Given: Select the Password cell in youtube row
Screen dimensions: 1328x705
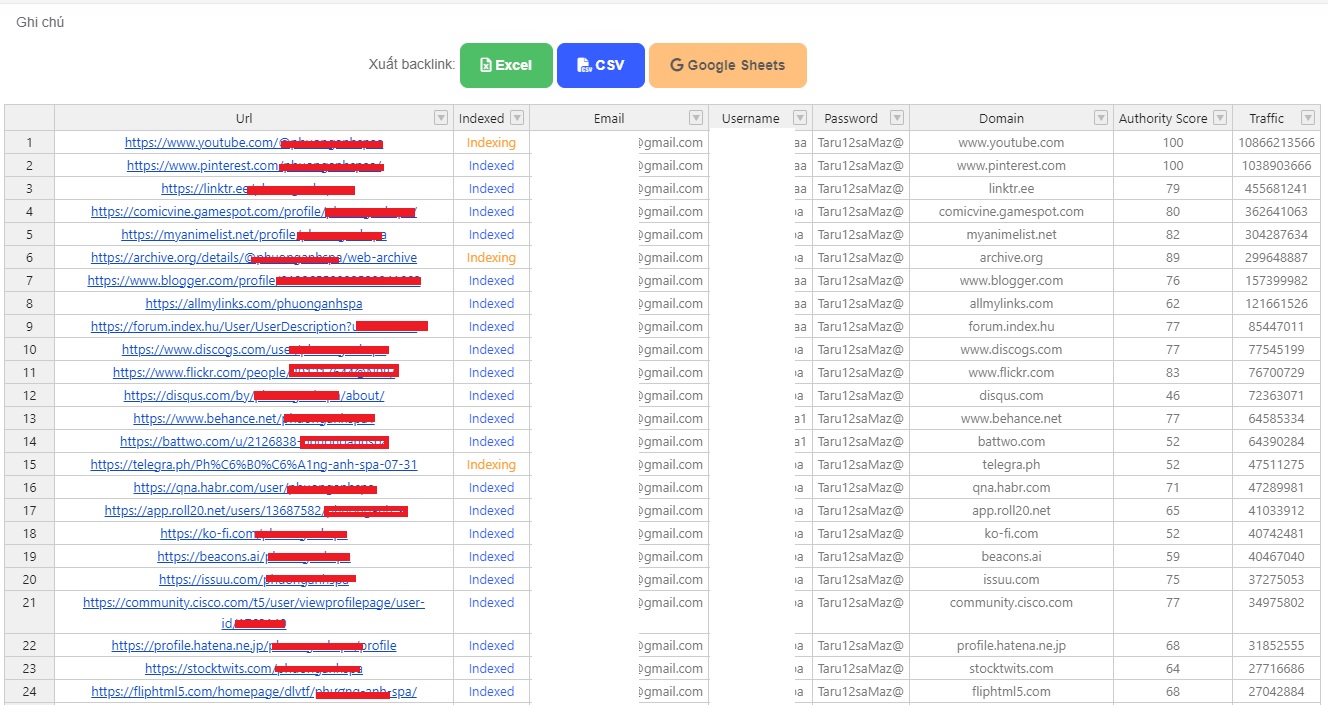Looking at the screenshot, I should tap(861, 143).
